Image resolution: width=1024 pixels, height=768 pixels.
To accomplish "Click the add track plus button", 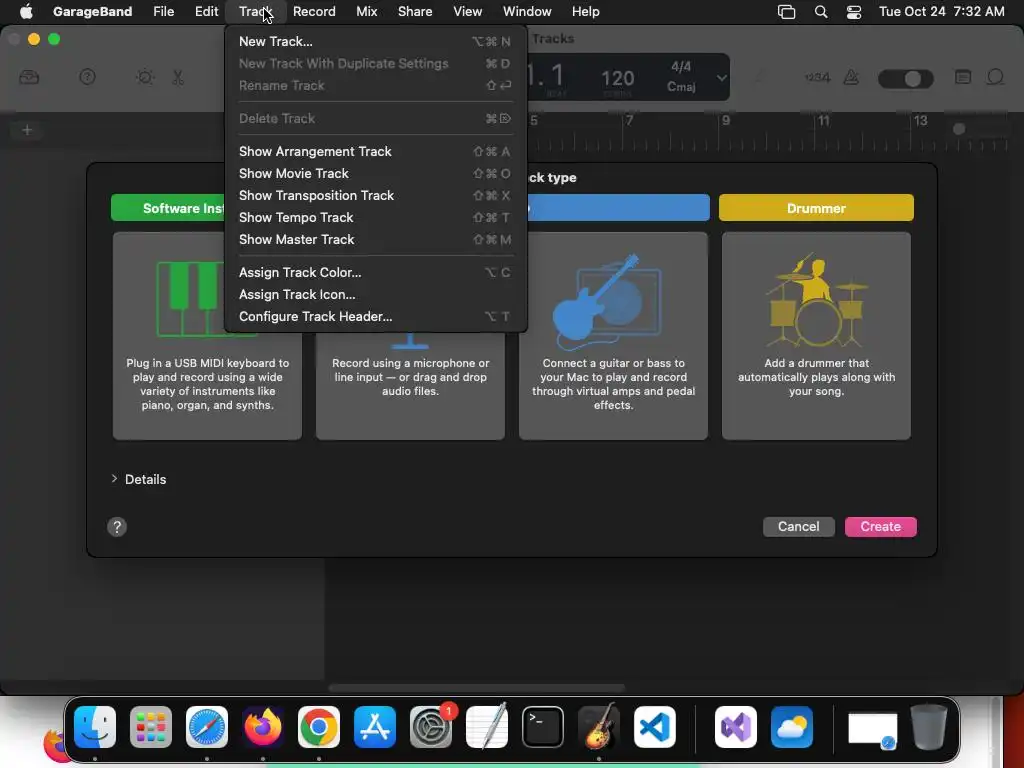I will pos(27,130).
